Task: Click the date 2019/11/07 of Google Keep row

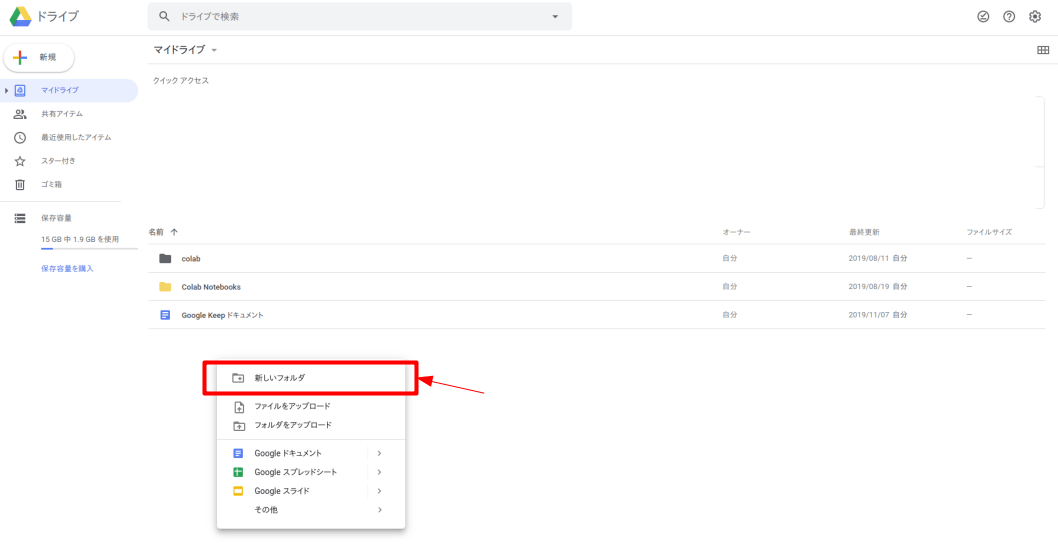Action: (868, 315)
